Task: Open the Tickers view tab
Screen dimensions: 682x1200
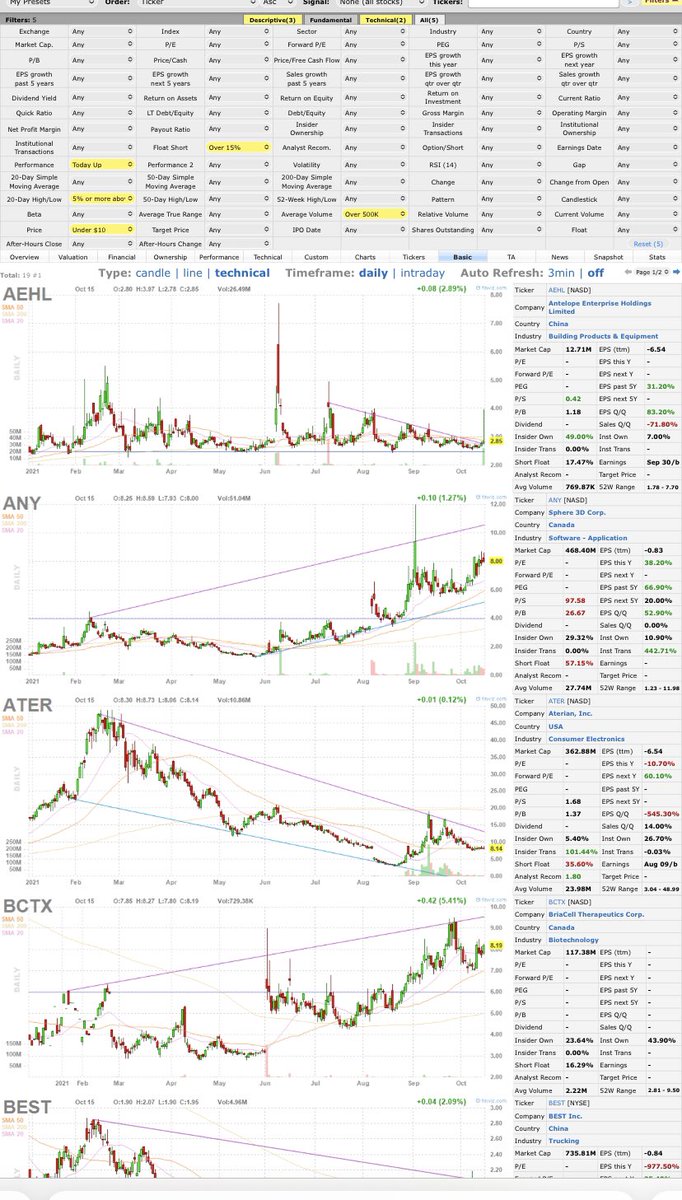Action: [414, 257]
